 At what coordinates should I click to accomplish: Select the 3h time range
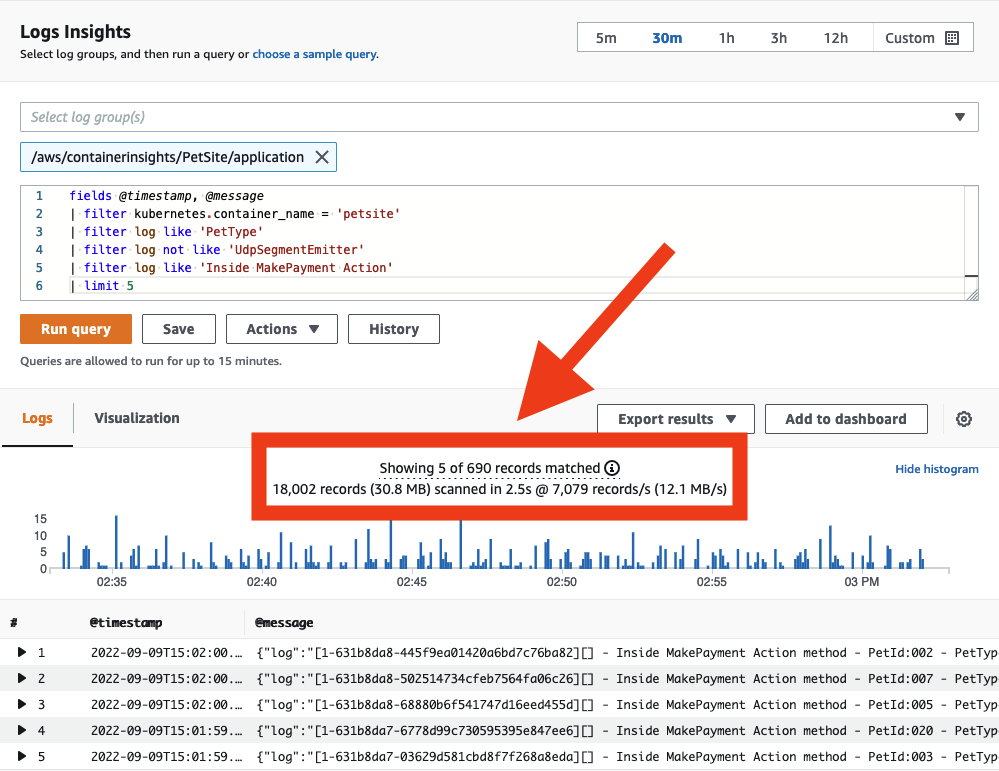[x=779, y=38]
